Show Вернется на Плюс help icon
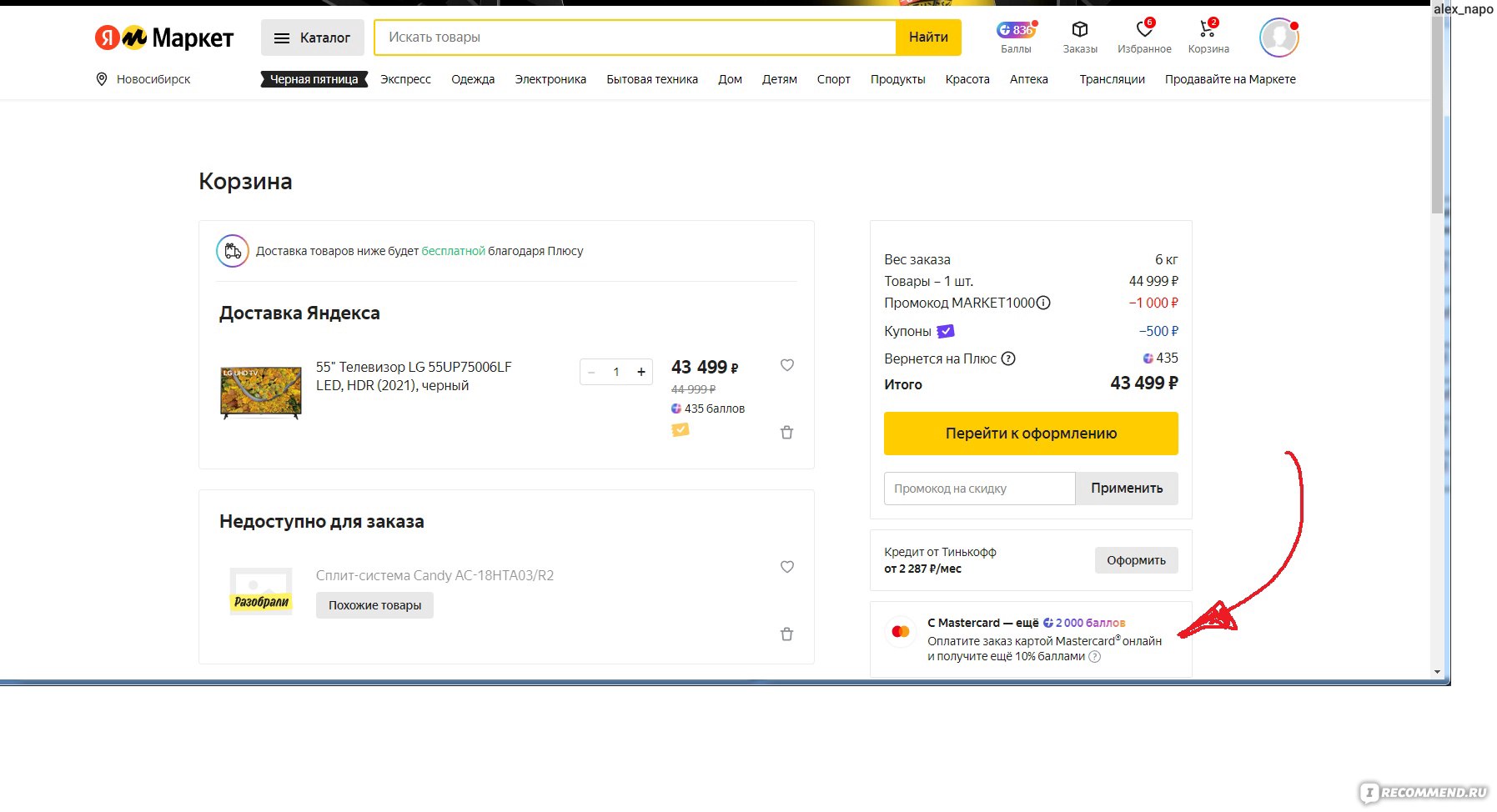This screenshot has height=812, width=1497. click(1008, 358)
